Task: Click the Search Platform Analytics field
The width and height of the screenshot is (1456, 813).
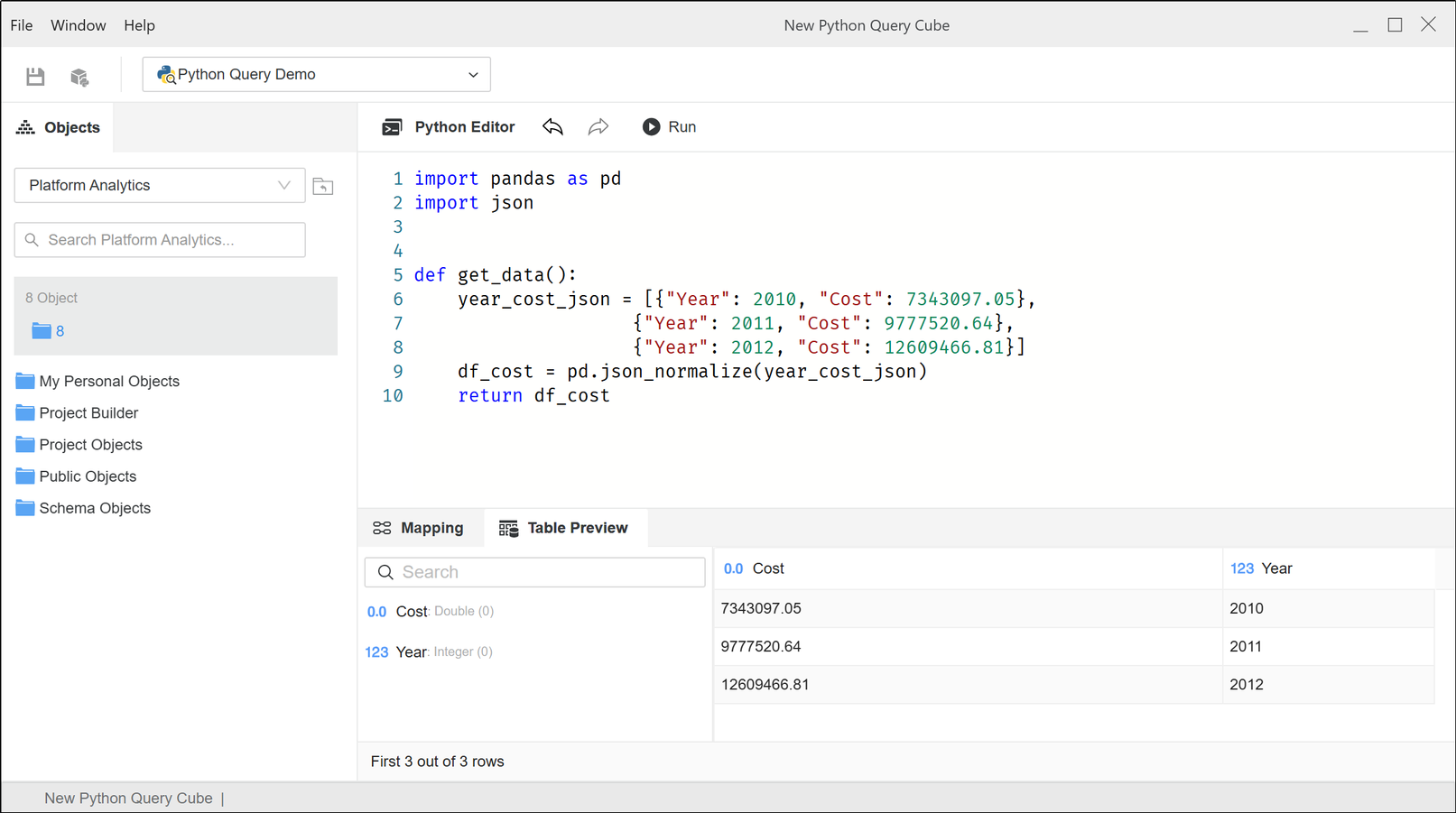Action: [161, 240]
